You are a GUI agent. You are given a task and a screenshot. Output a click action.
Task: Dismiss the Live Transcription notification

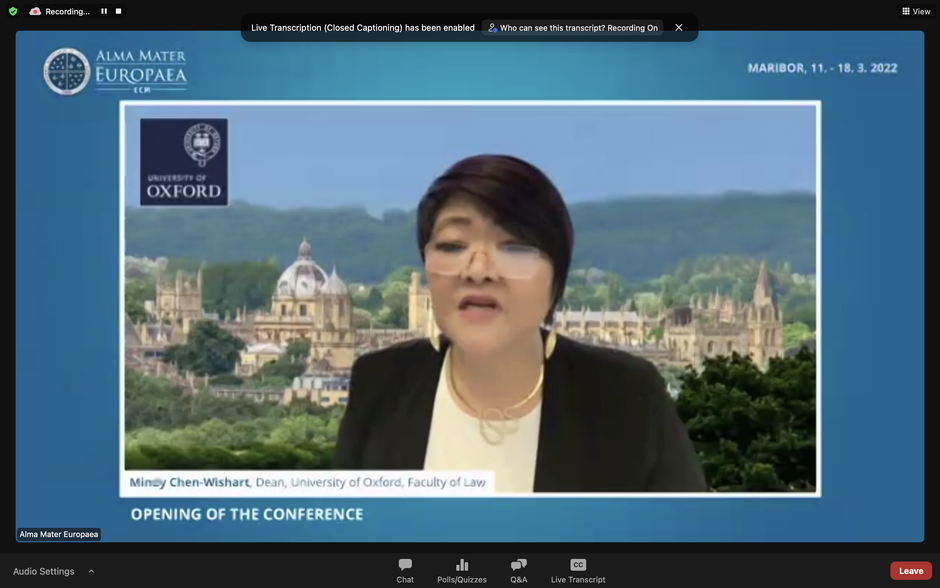point(679,27)
